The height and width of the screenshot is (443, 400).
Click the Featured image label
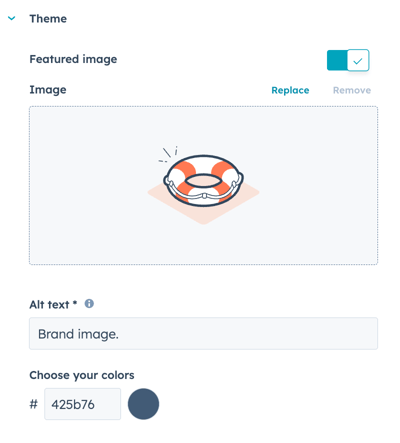[73, 59]
